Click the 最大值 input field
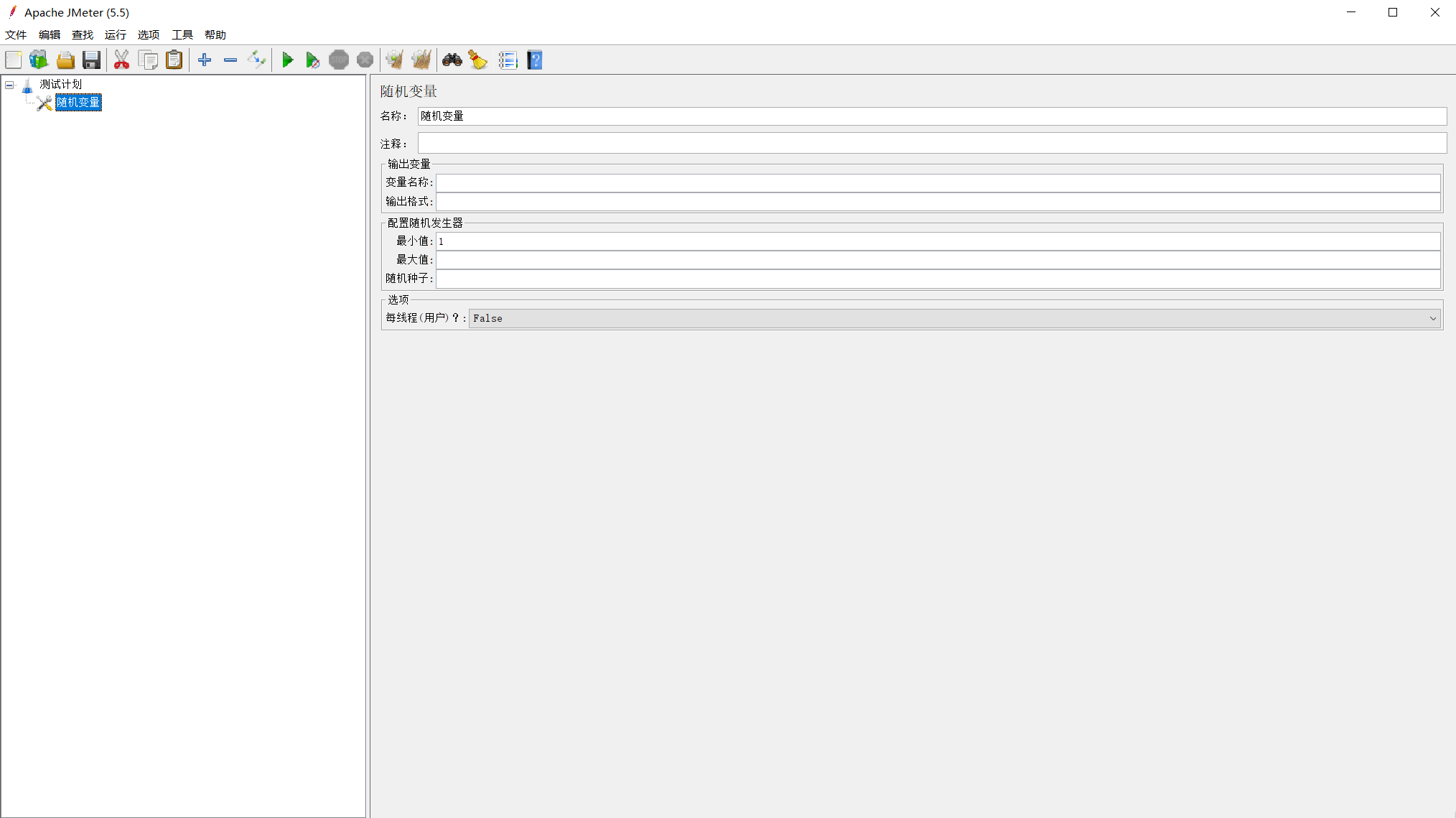 click(937, 260)
